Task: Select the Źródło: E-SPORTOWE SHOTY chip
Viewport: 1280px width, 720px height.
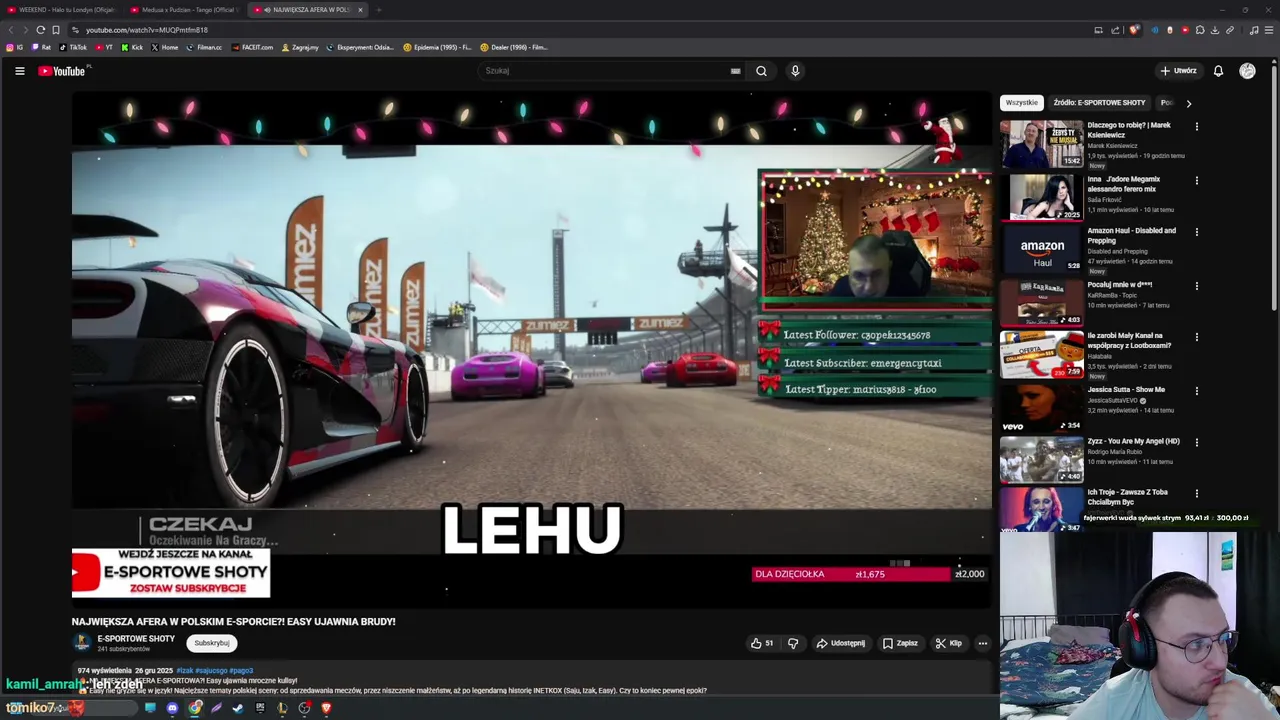Action: coord(1099,103)
